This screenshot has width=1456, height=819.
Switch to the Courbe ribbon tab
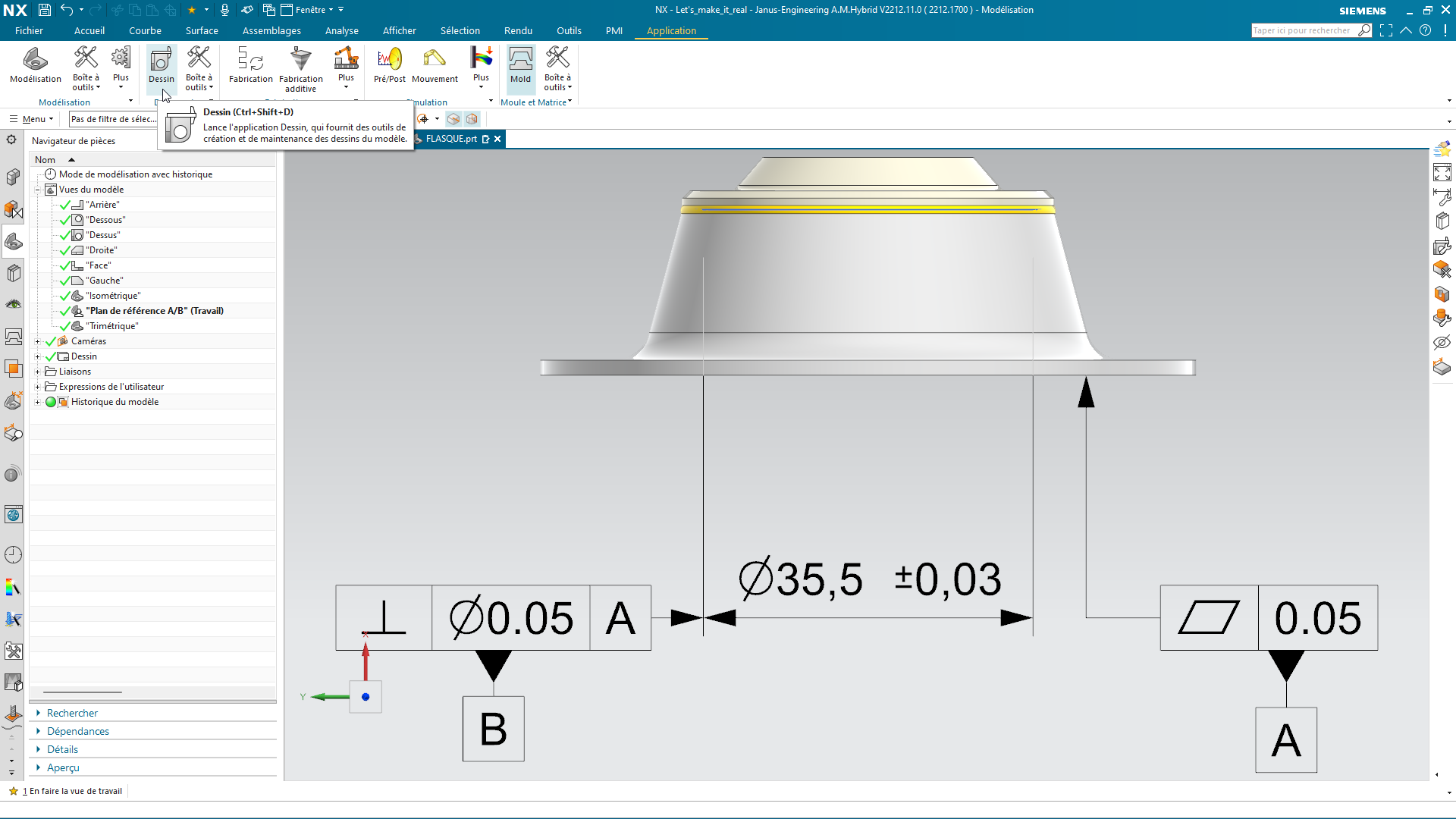pos(145,30)
